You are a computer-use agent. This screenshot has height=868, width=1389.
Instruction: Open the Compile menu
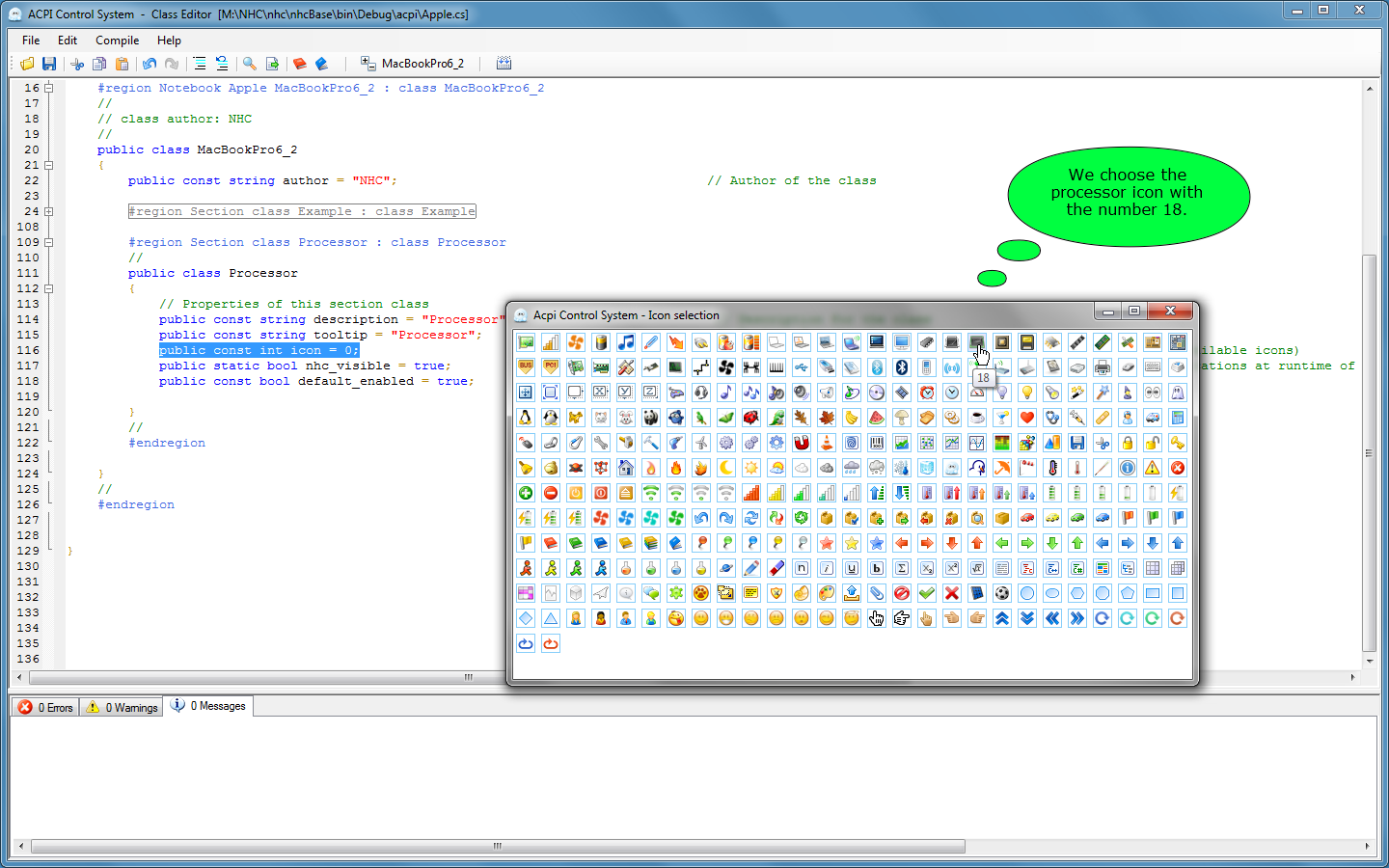click(117, 41)
